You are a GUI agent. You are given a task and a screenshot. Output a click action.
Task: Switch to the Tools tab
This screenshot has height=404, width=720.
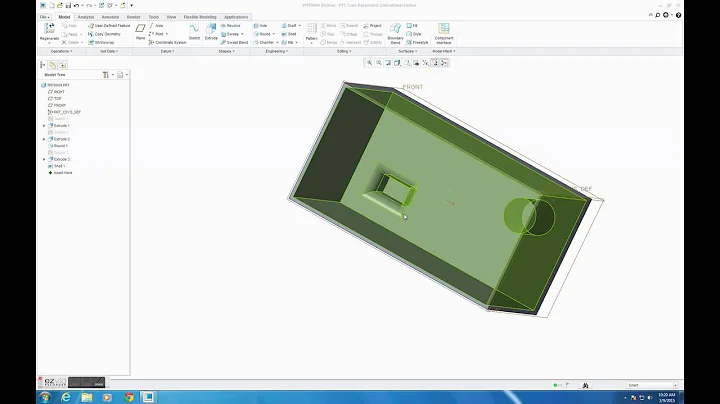pyautogui.click(x=153, y=17)
